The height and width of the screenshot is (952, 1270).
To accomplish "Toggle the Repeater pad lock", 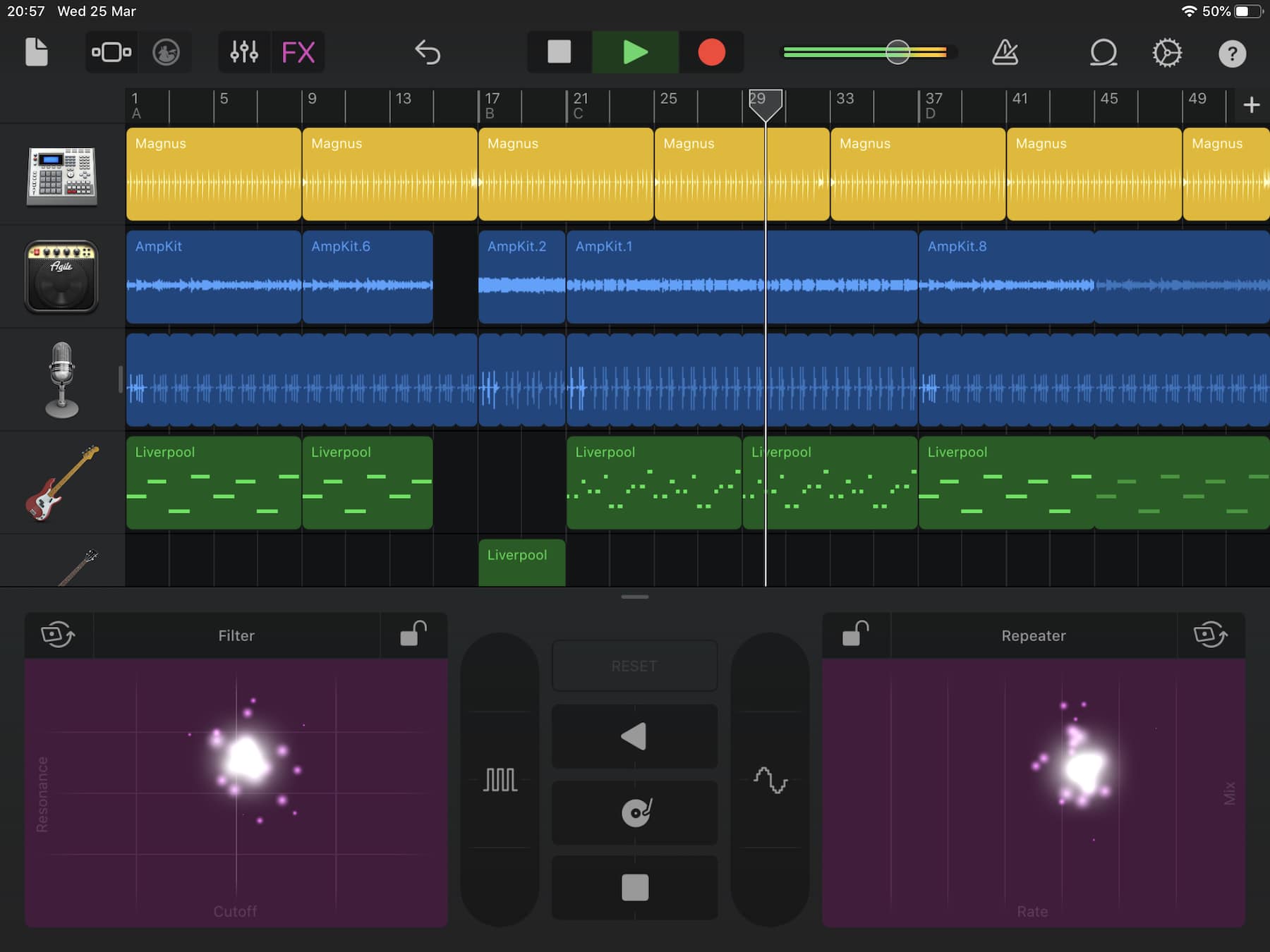I will 856,634.
